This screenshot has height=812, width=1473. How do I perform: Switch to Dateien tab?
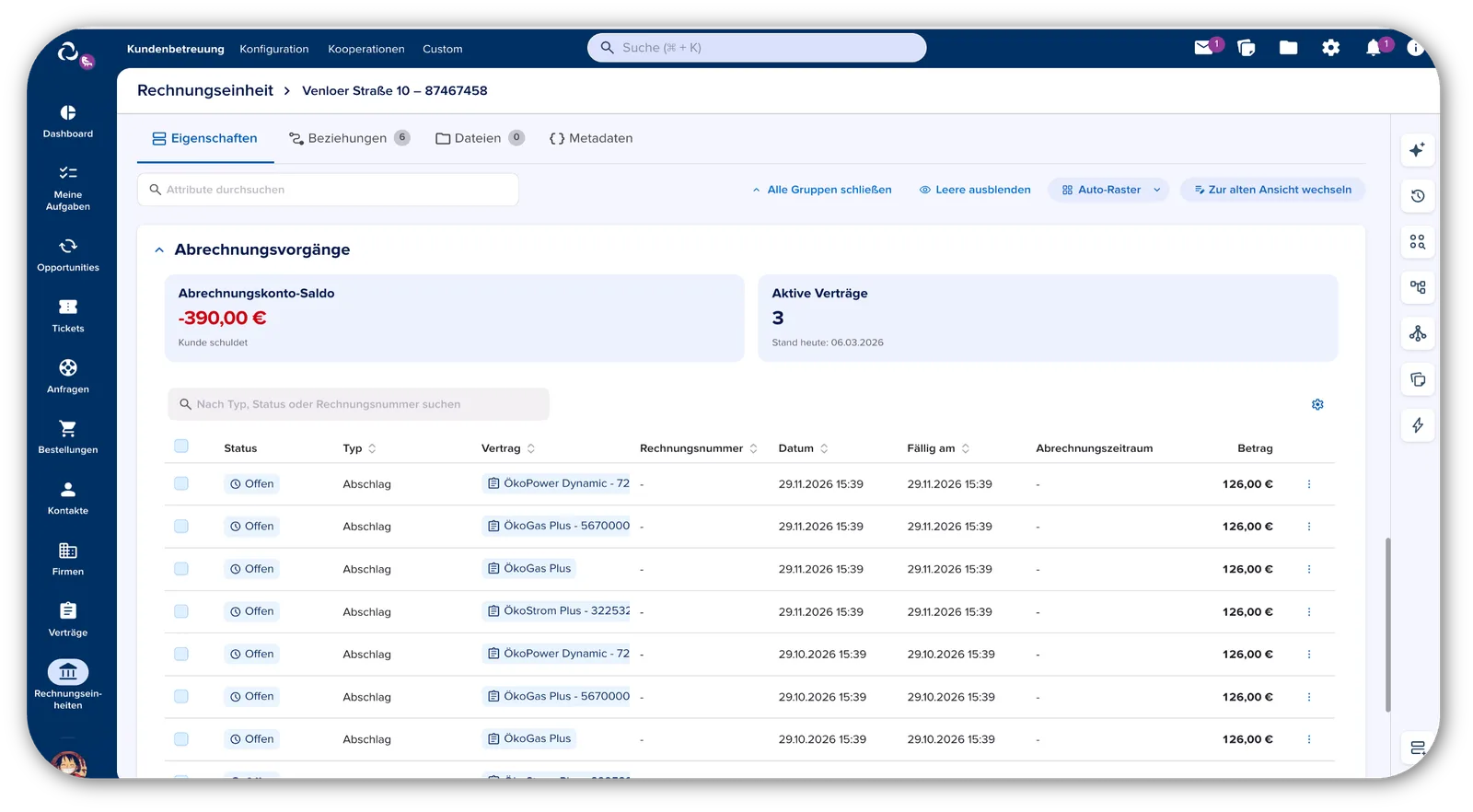coord(480,138)
